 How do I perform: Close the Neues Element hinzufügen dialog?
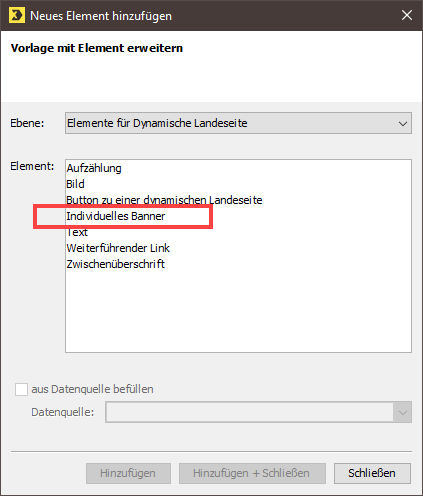tap(407, 15)
